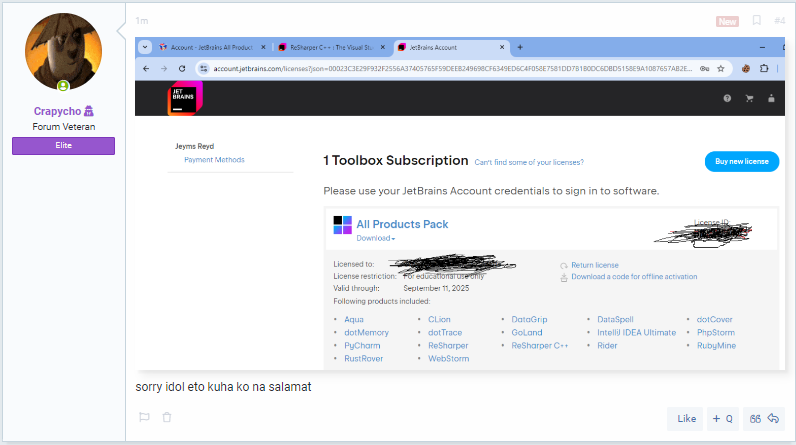This screenshot has height=445, width=796.
Task: Open the ReSharper C++ product link
Action: tap(540, 346)
